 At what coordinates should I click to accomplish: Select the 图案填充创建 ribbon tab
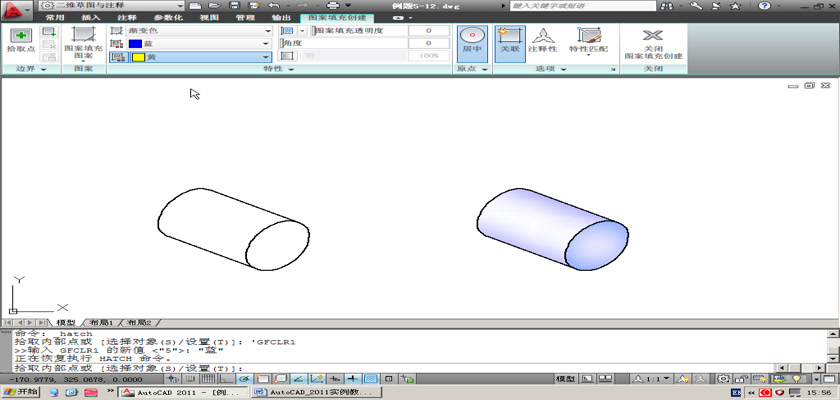tap(338, 17)
